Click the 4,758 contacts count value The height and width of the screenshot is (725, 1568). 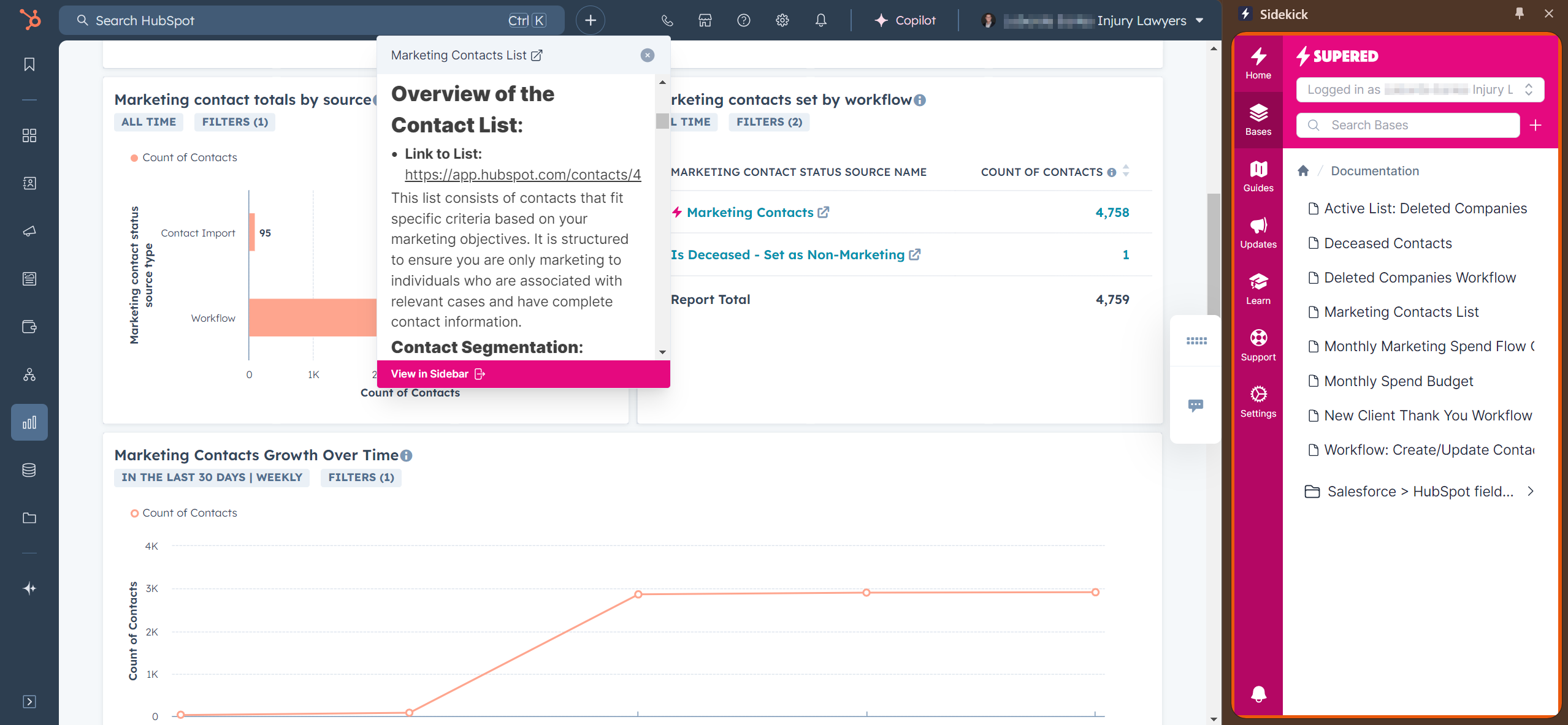click(x=1112, y=213)
